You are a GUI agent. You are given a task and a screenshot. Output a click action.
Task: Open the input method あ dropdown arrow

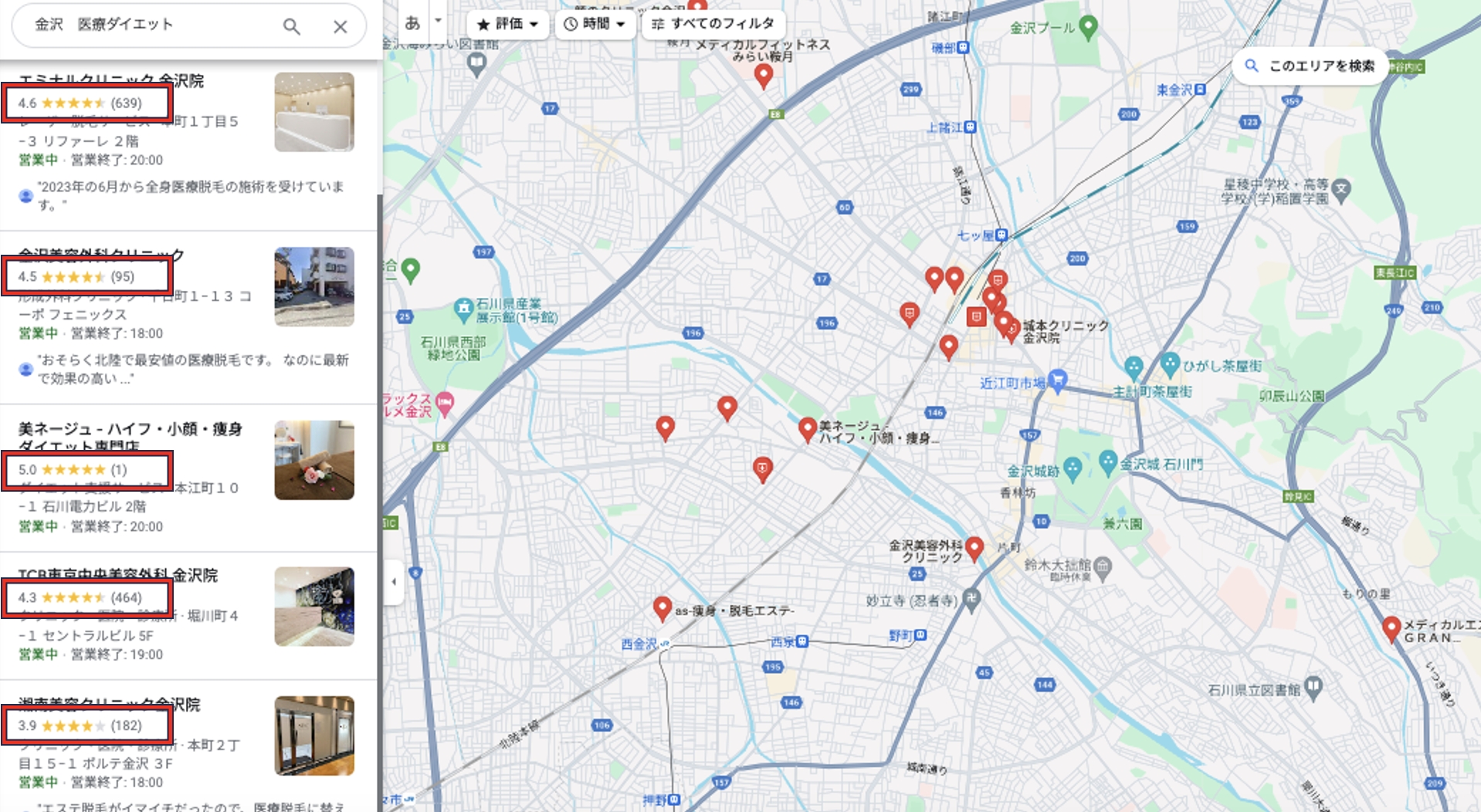pos(438,20)
